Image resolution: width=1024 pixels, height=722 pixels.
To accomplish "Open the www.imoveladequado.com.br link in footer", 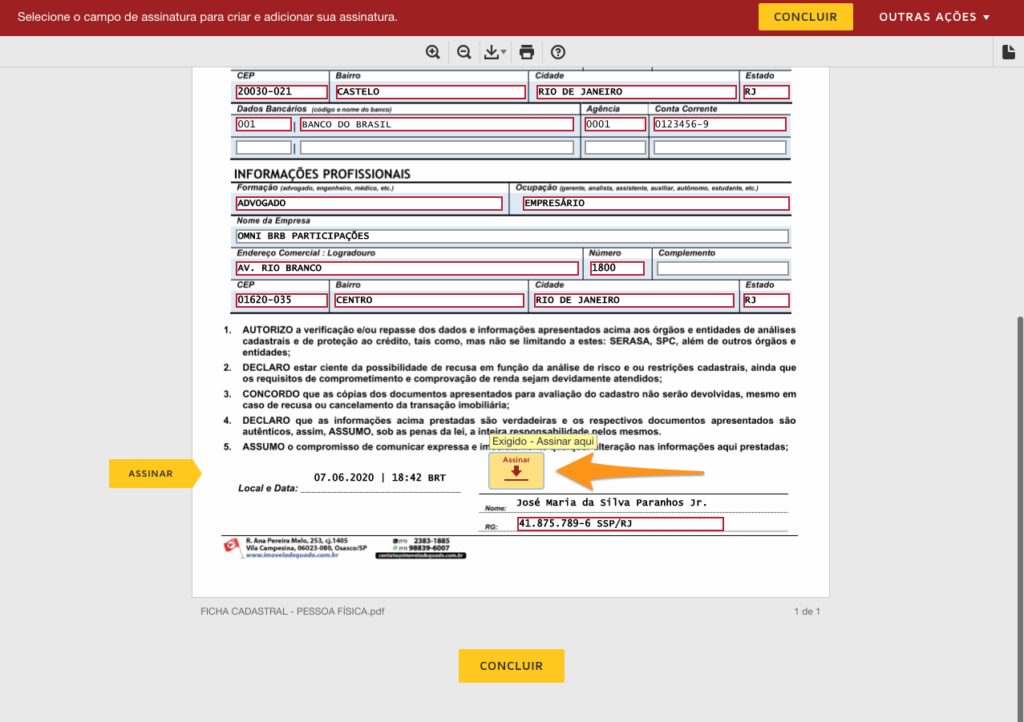I will click(x=292, y=556).
